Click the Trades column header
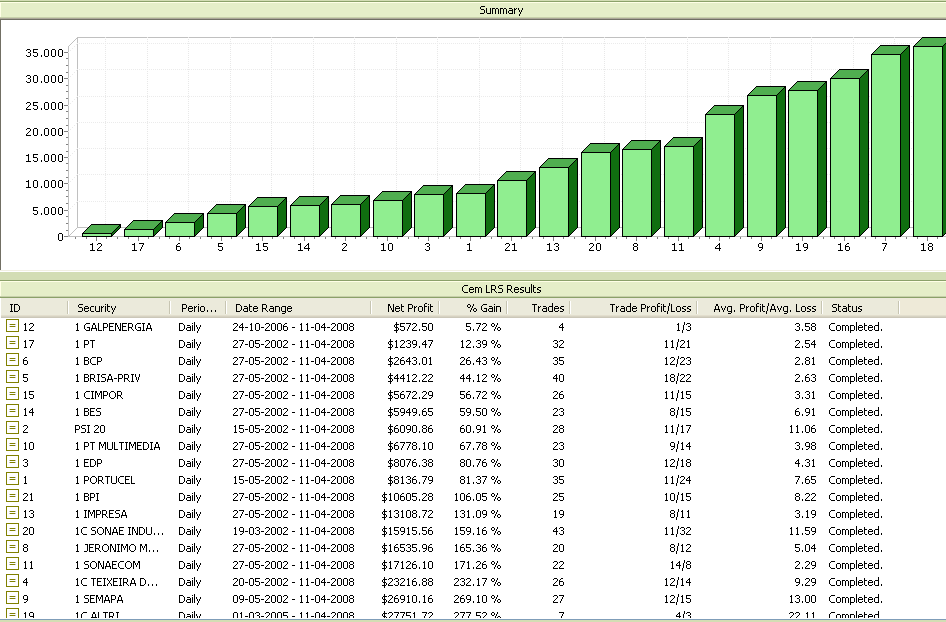Screen dimensions: 946x622 [539, 308]
